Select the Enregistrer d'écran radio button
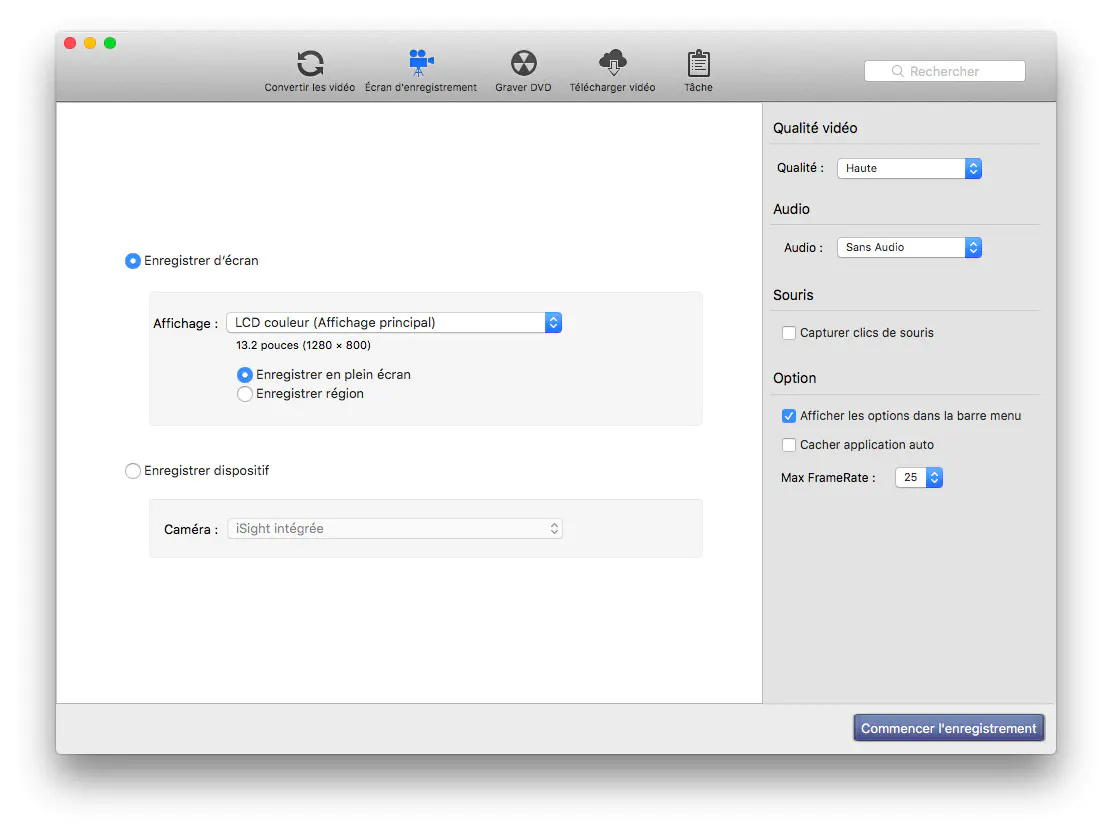The image size is (1112, 834). tap(133, 261)
